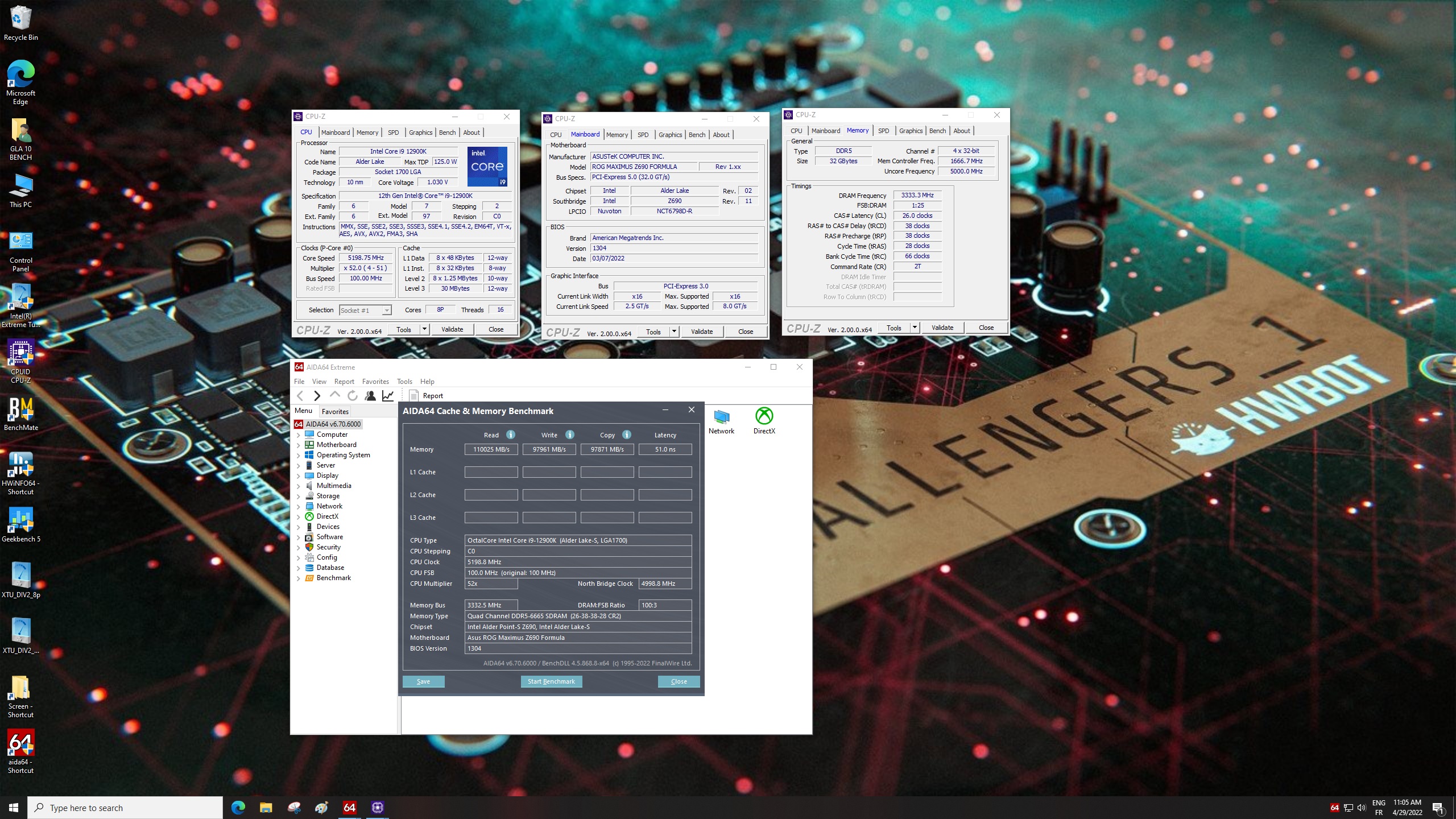
Task: Select the This PC desktop icon
Action: 20,191
